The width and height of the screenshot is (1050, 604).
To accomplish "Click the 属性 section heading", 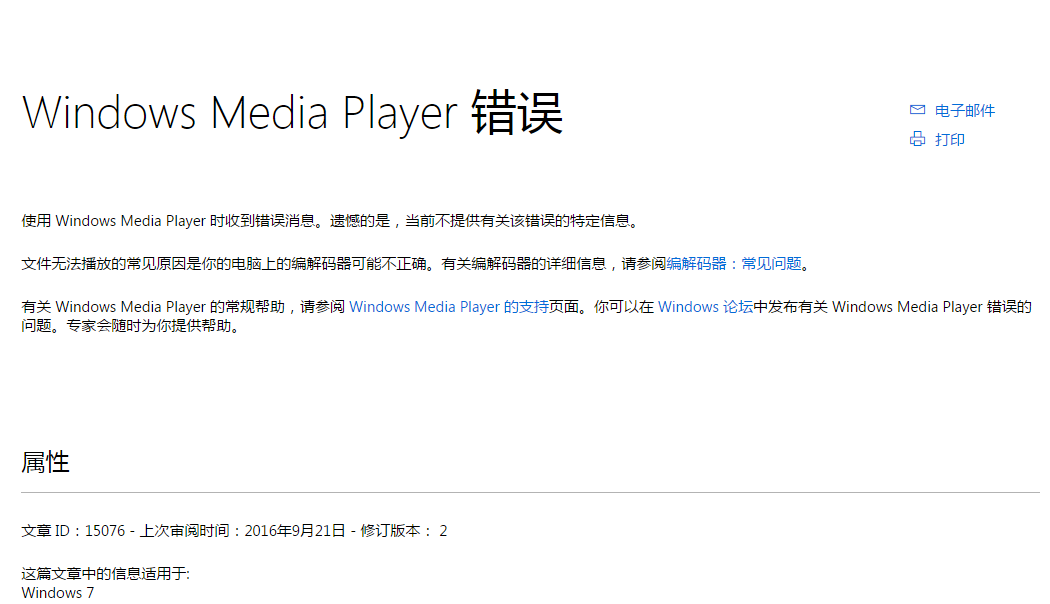I will (x=46, y=462).
